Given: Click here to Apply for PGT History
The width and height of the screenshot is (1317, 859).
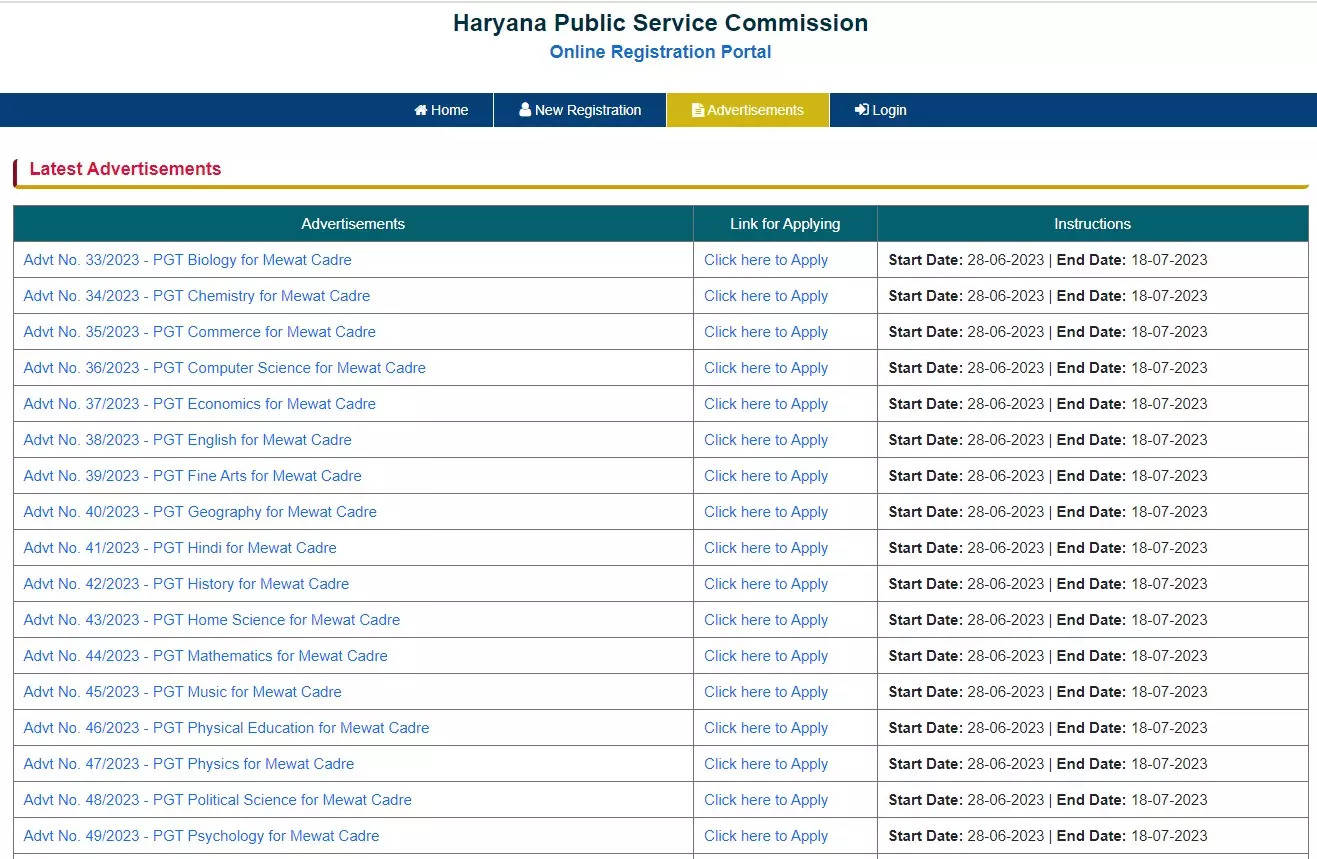Looking at the screenshot, I should pos(766,584).
